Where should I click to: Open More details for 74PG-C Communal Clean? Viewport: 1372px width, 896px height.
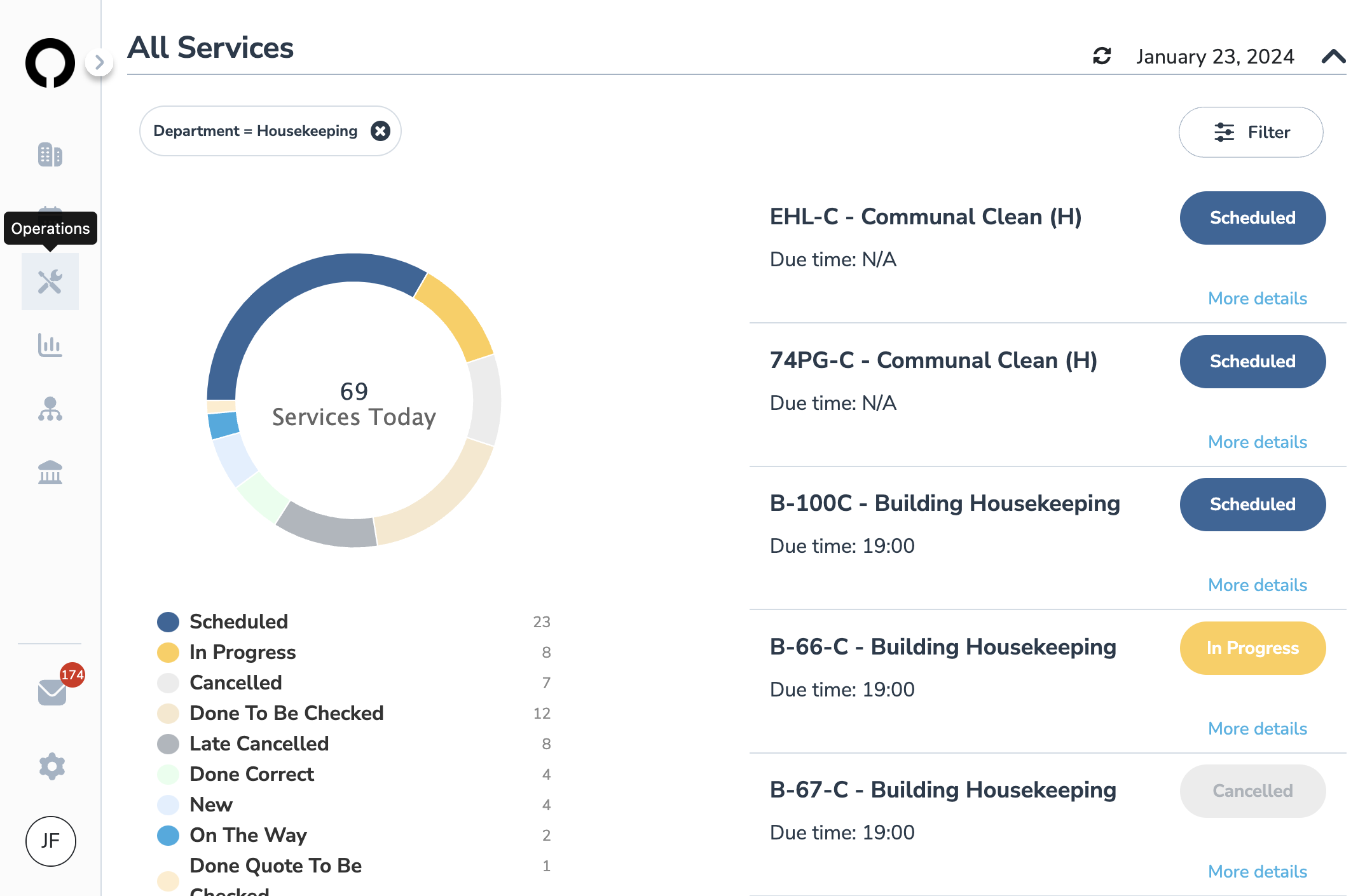[x=1258, y=442]
